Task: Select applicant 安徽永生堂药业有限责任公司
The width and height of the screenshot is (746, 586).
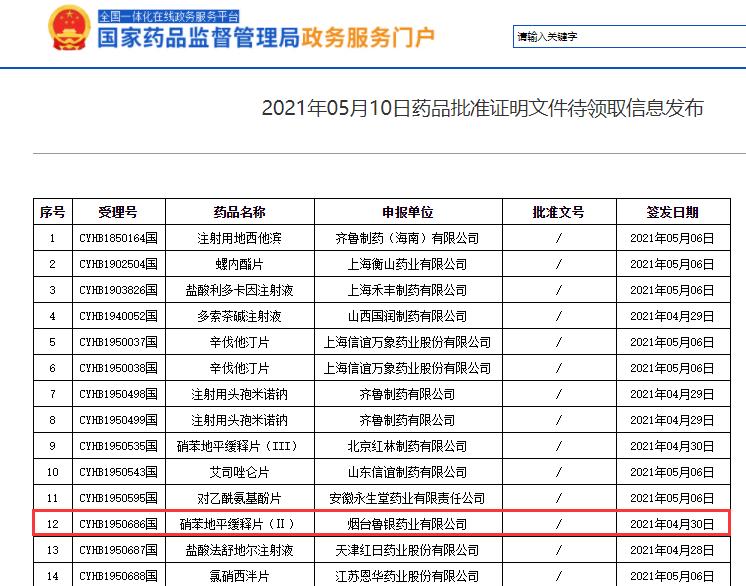Action: (x=407, y=498)
